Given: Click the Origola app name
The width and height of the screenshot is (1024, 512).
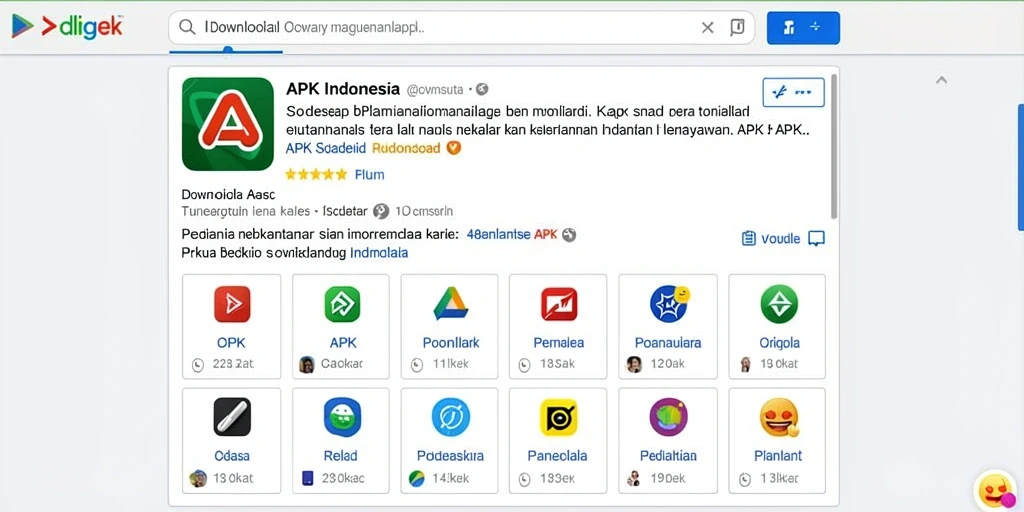Looking at the screenshot, I should [x=779, y=343].
